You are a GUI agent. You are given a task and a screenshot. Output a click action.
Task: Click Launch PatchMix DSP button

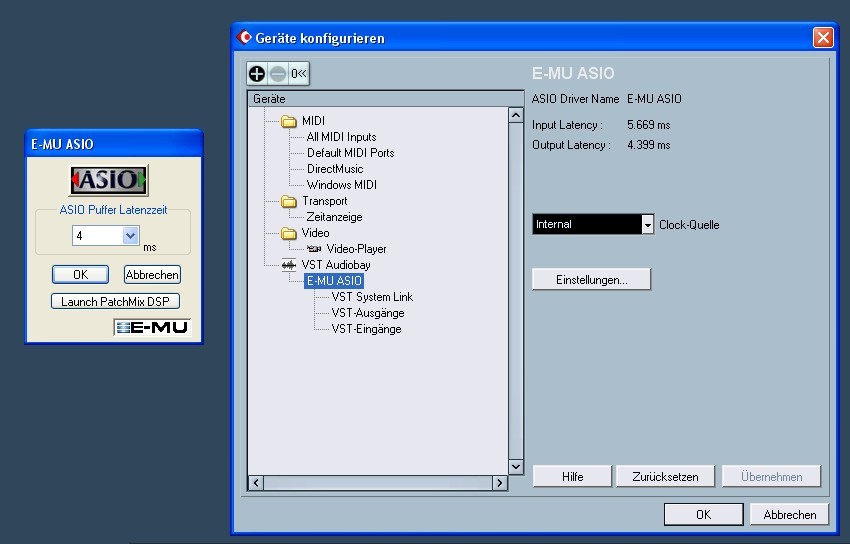point(115,301)
